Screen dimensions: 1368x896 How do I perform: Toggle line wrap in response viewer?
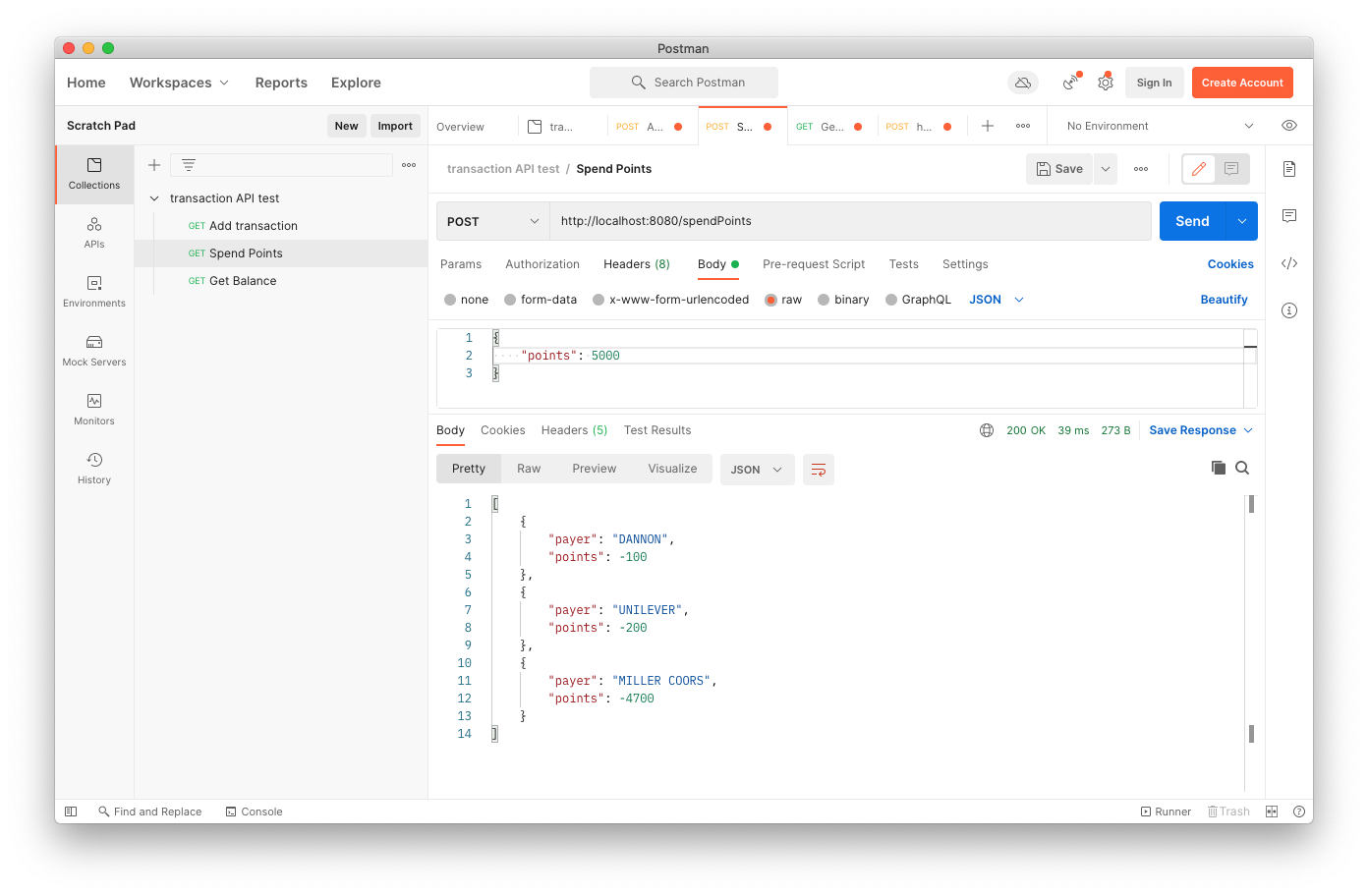(819, 470)
